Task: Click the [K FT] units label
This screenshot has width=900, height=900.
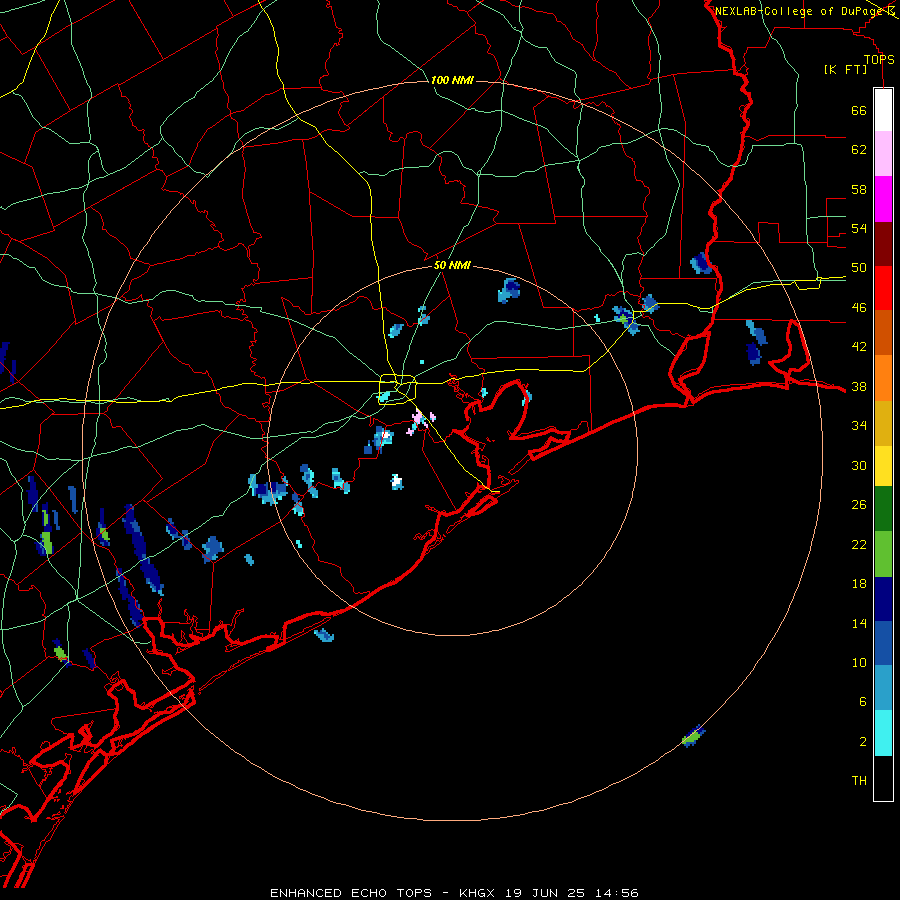Action: point(845,69)
